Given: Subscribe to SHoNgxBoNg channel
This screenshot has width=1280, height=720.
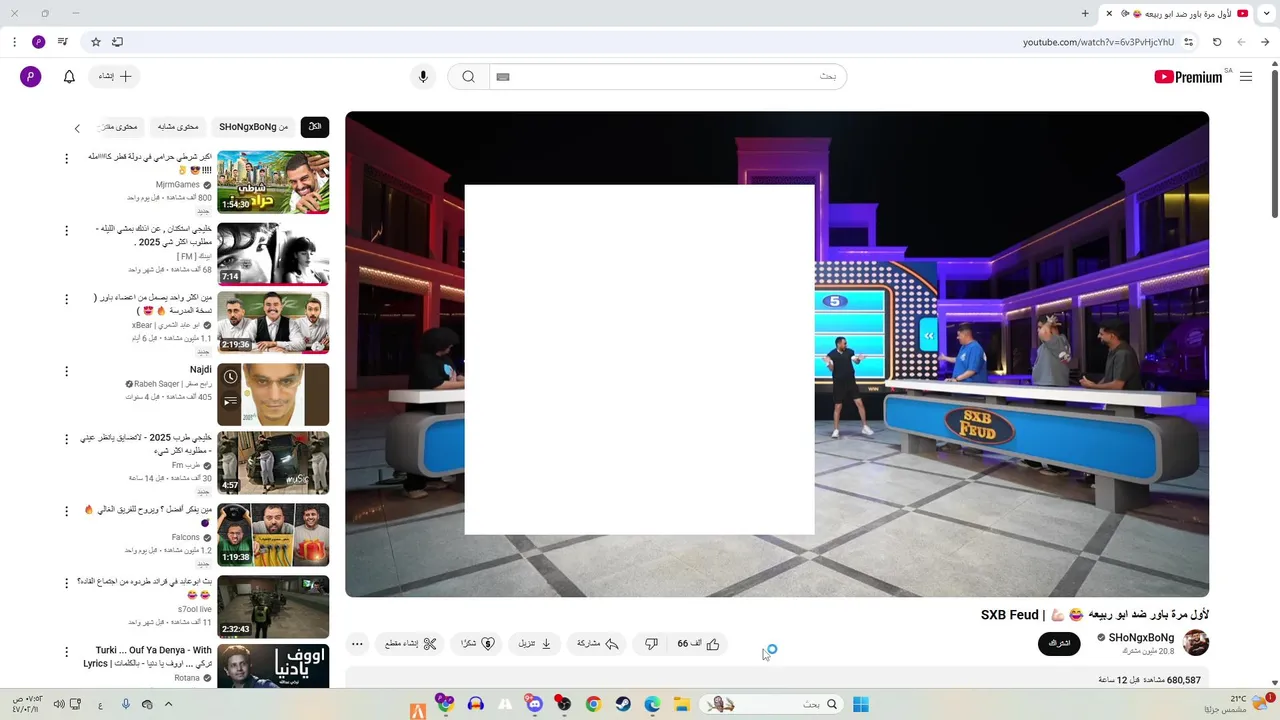Looking at the screenshot, I should (x=1059, y=643).
